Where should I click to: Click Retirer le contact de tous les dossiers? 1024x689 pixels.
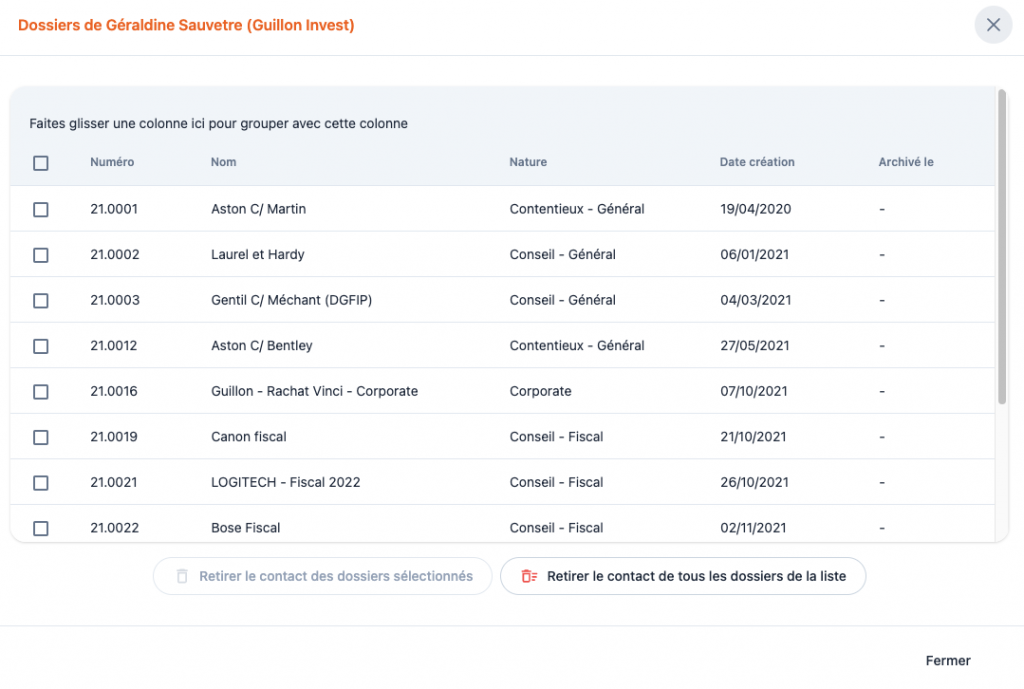pos(695,576)
